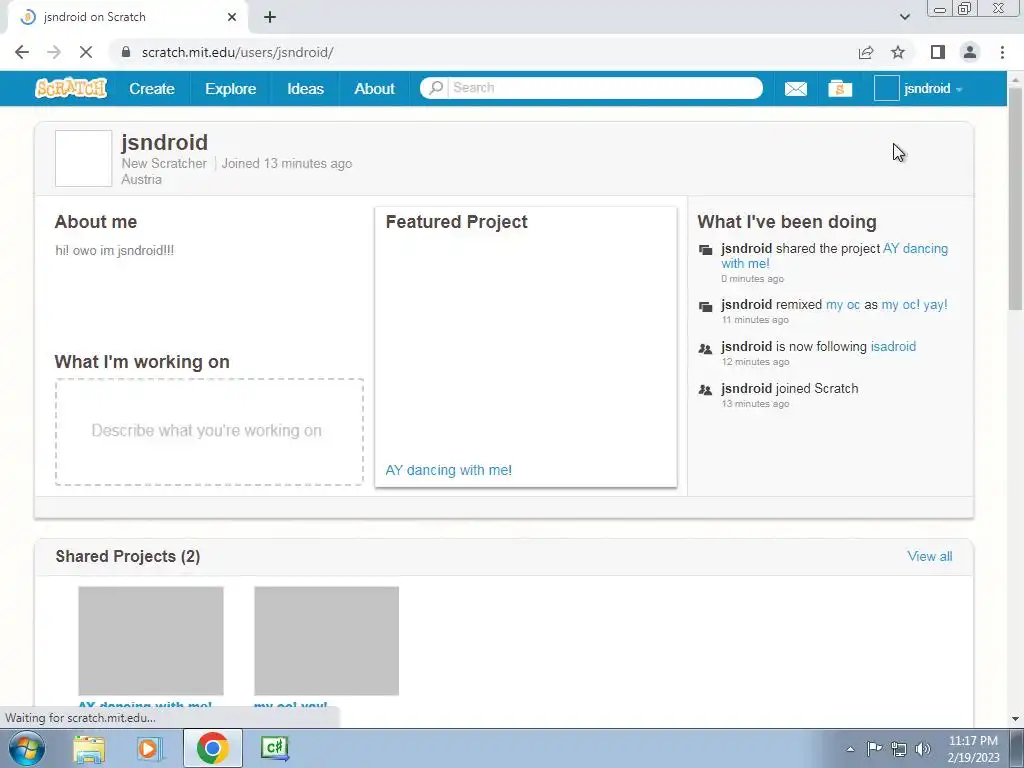
Task: Select the jsndroid on Scratch tab
Action: pyautogui.click(x=127, y=18)
